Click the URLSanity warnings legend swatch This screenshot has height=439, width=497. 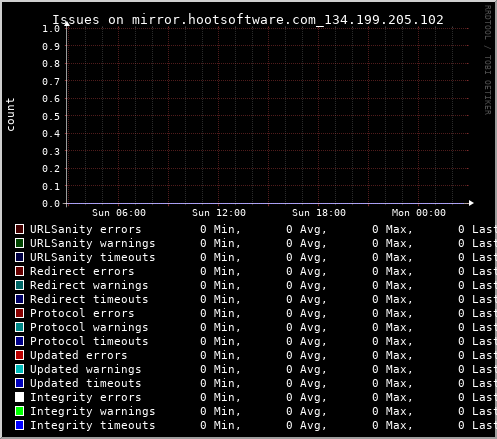19,243
